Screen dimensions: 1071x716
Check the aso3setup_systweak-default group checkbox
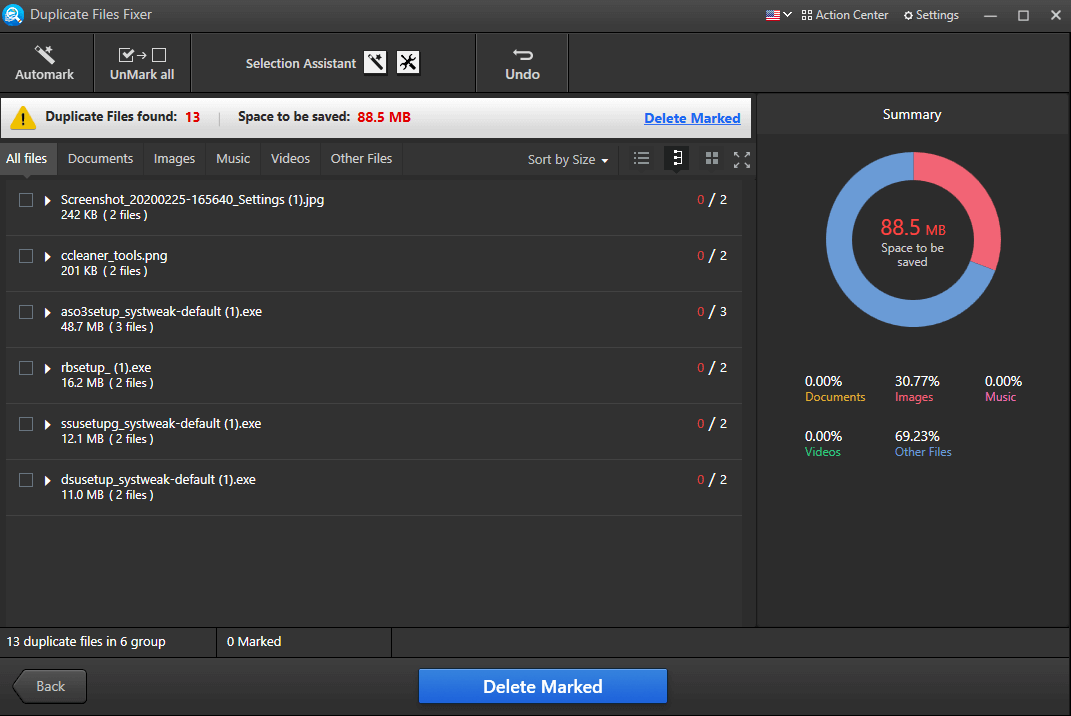[x=26, y=312]
